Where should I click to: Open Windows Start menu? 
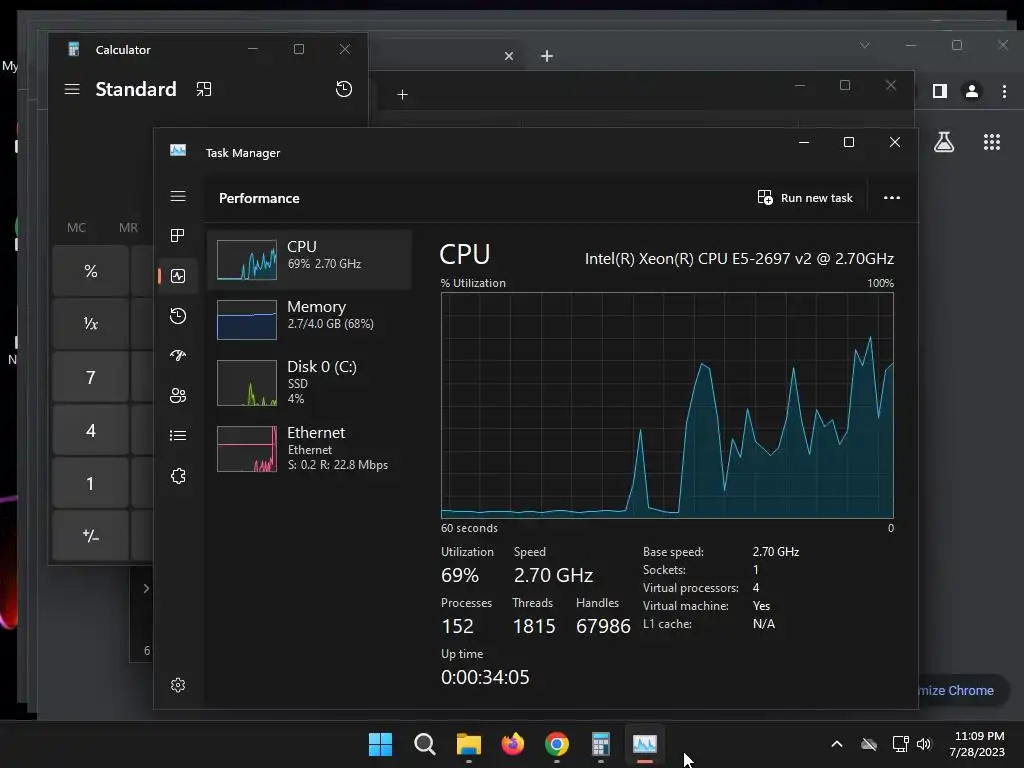(380, 744)
